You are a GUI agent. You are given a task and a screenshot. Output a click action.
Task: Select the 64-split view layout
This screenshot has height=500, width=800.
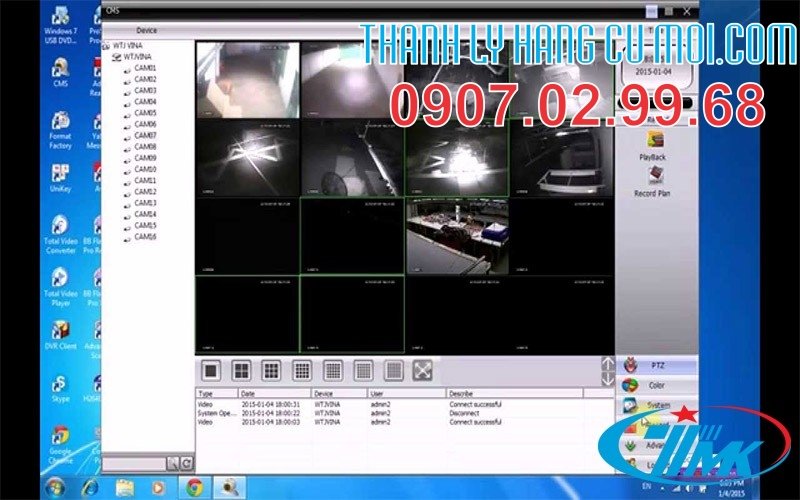pos(393,370)
